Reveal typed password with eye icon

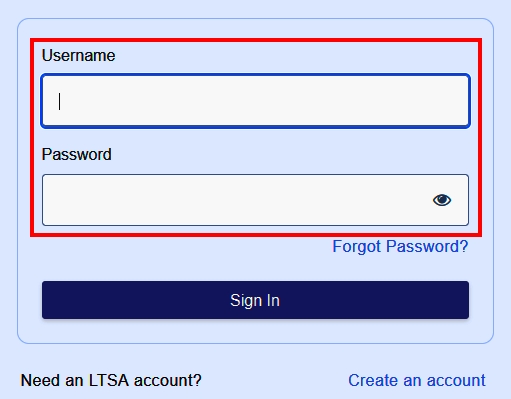point(442,200)
